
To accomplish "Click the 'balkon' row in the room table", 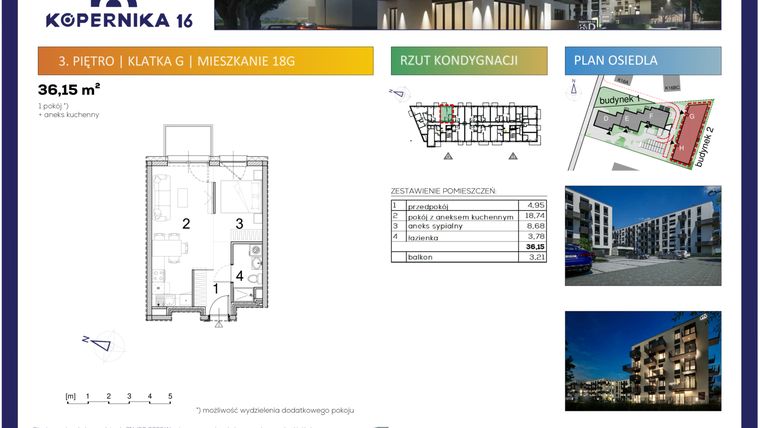I will 468,257.
